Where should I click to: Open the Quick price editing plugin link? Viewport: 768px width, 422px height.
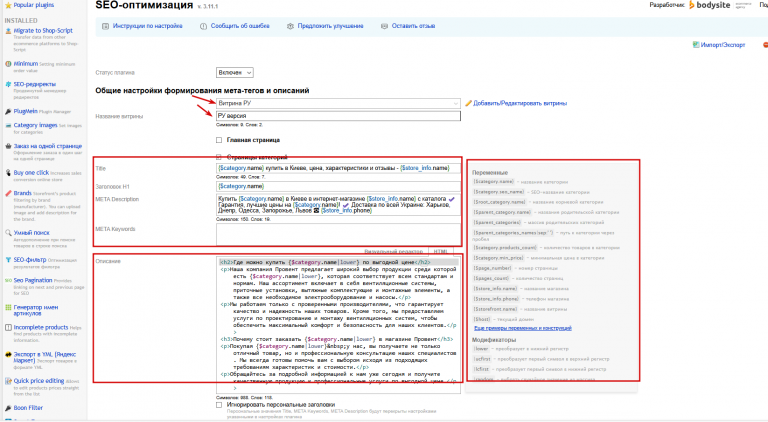39,381
